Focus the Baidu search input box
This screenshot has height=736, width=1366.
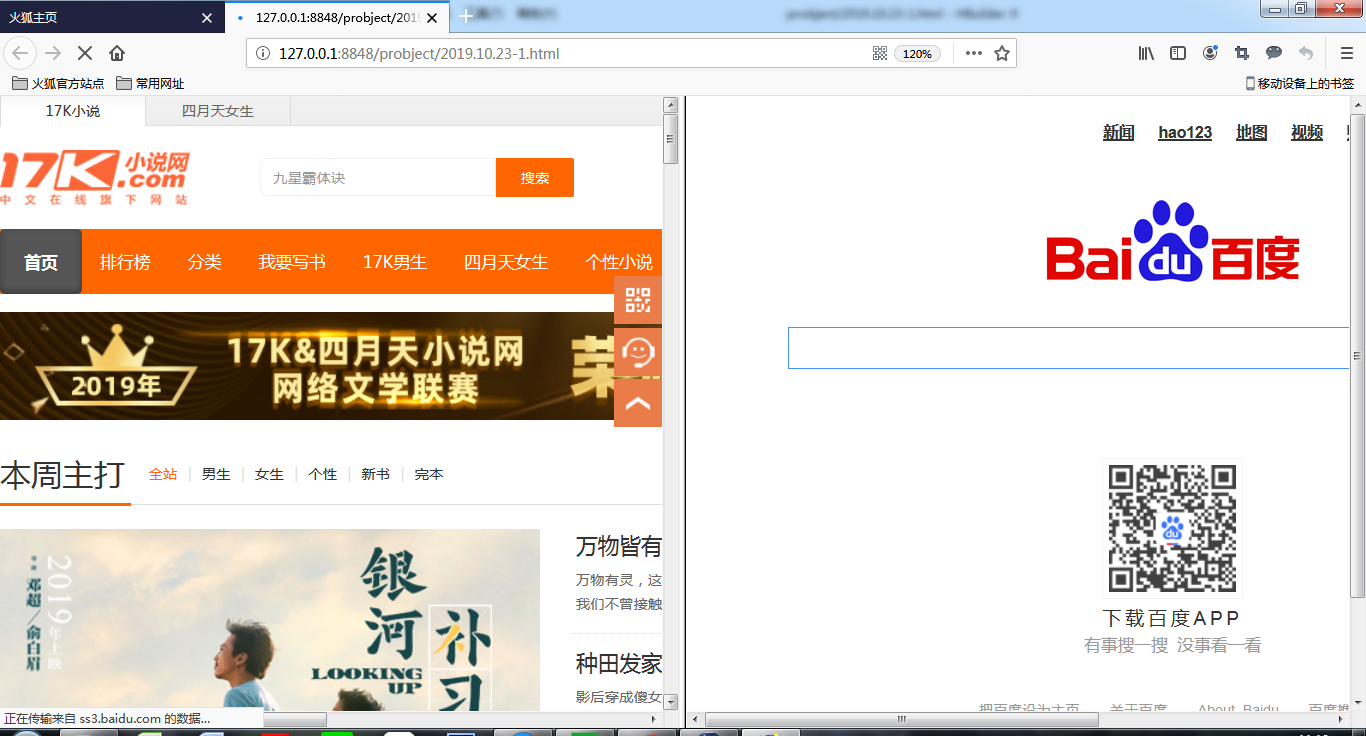click(1069, 348)
